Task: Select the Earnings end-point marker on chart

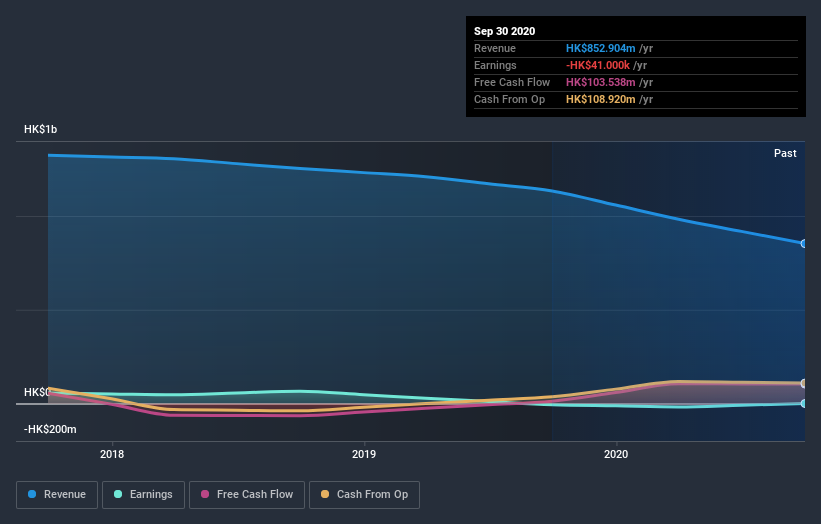Action: (x=804, y=403)
